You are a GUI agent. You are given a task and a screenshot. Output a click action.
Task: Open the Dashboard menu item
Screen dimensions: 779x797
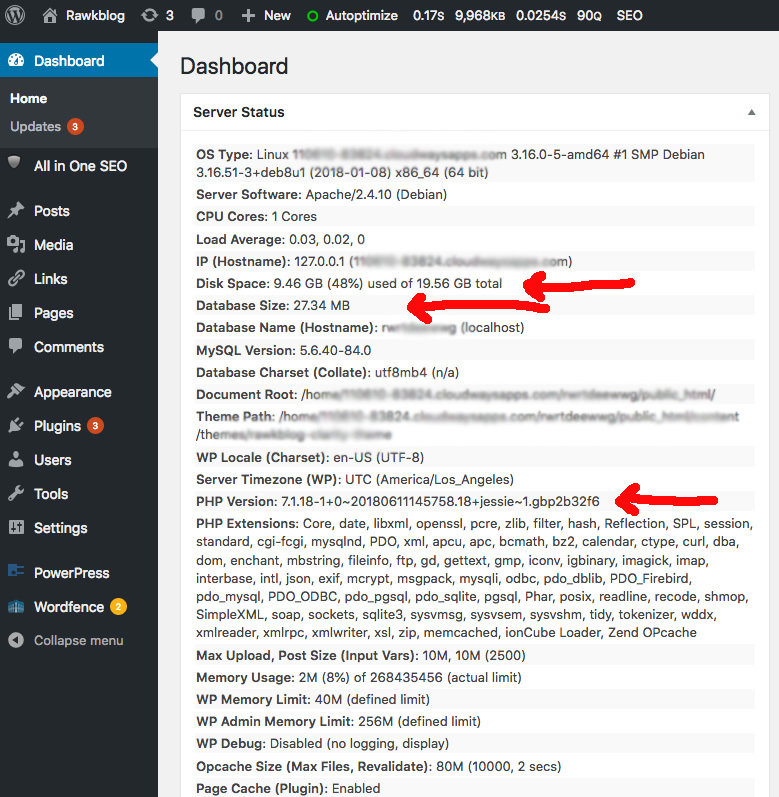coord(79,60)
